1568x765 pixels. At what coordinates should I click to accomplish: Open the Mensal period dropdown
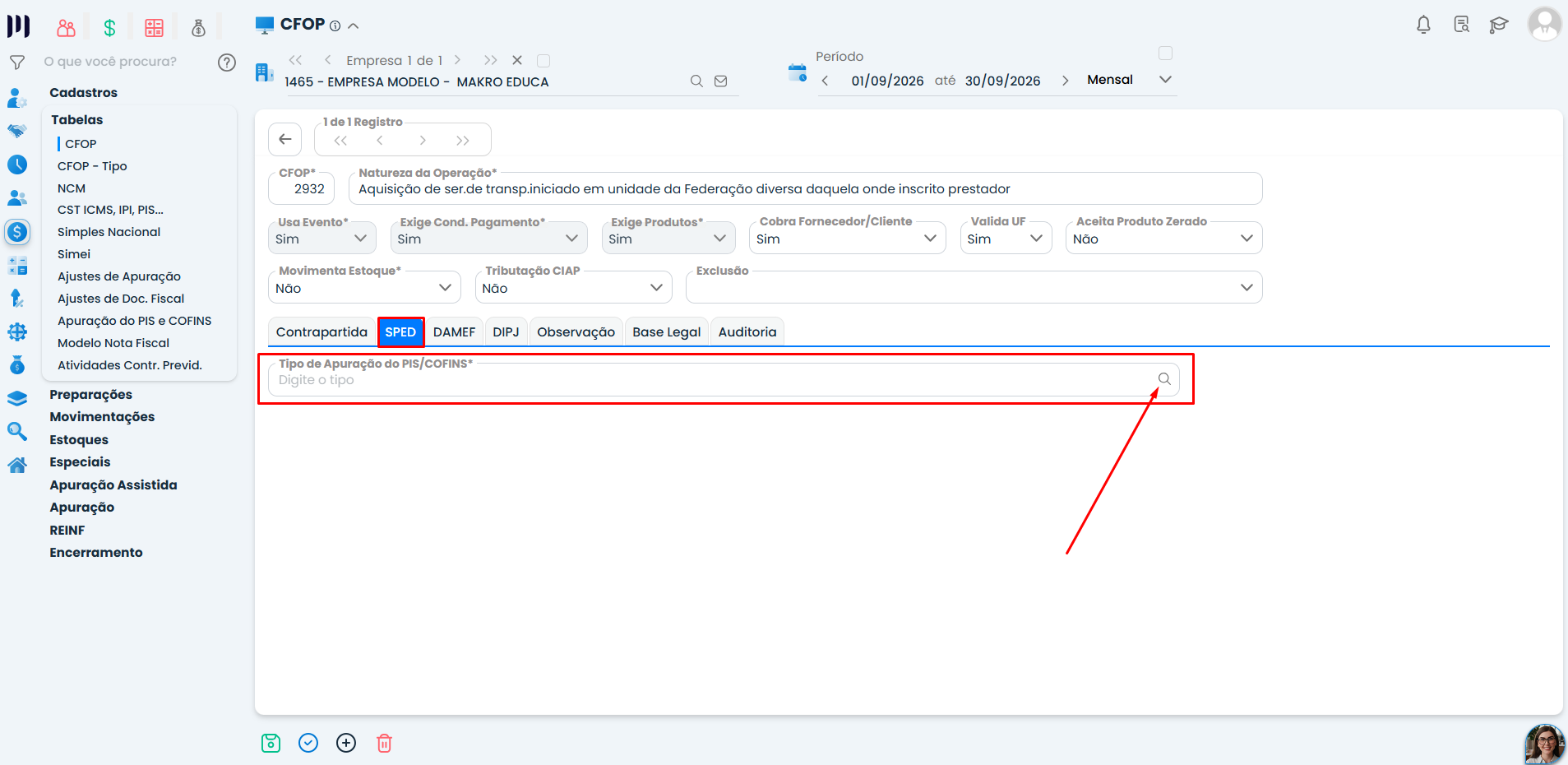point(1129,80)
